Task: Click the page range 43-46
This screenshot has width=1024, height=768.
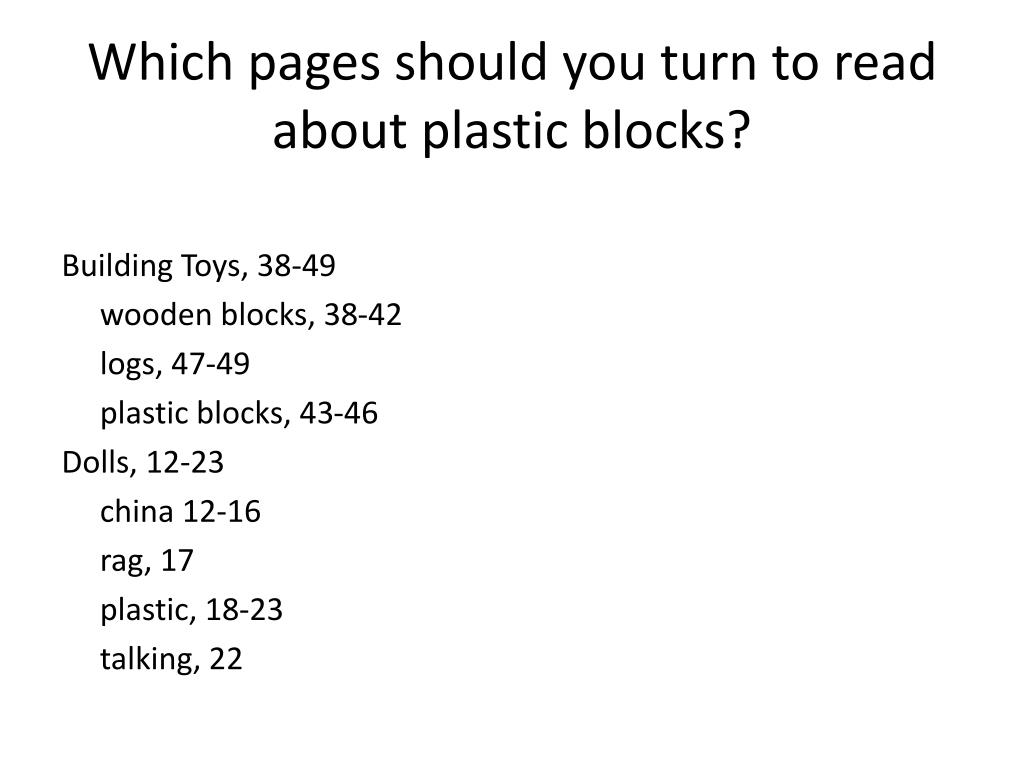Action: [x=339, y=413]
